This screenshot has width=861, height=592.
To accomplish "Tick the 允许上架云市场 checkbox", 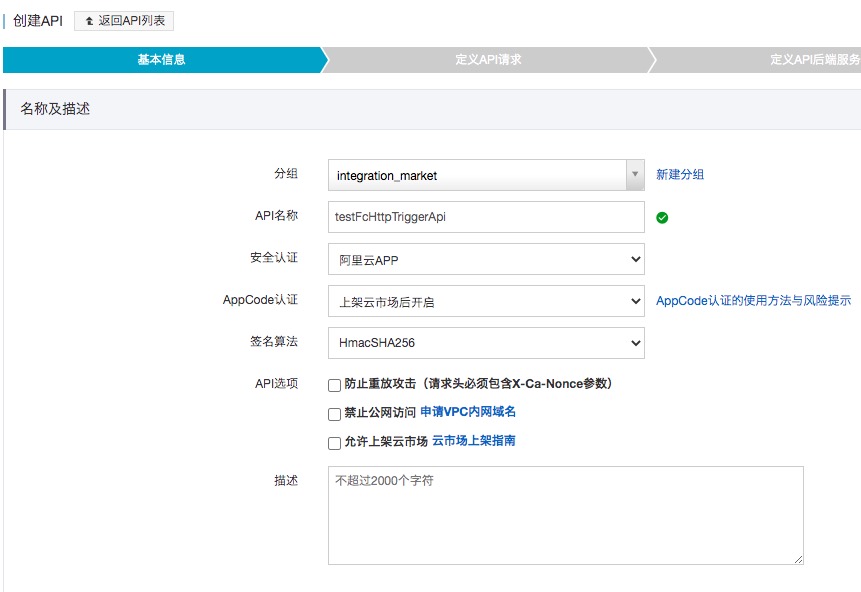I will tap(334, 443).
